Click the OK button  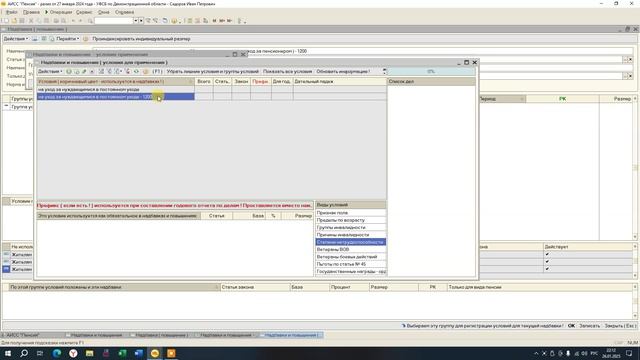tap(571, 326)
